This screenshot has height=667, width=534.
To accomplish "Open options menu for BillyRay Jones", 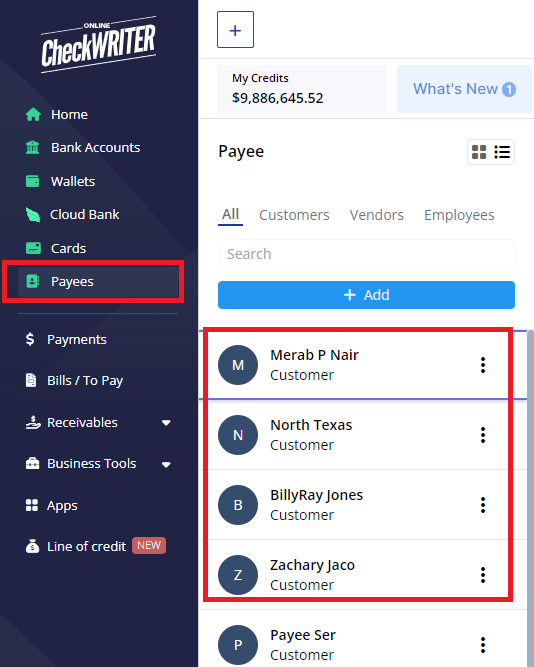I will (x=483, y=505).
